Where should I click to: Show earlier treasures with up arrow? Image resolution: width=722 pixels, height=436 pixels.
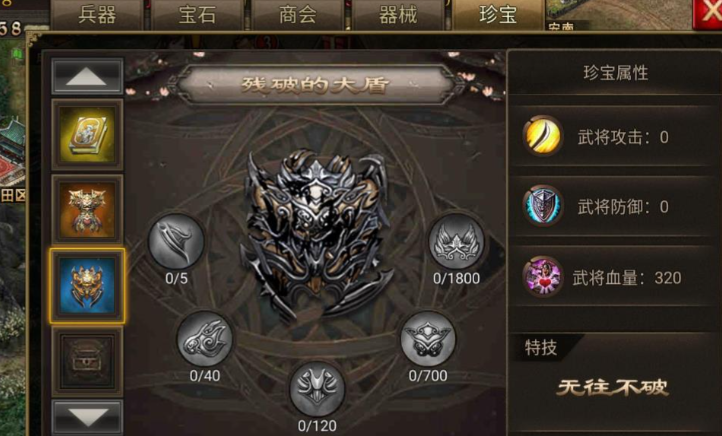(87, 76)
